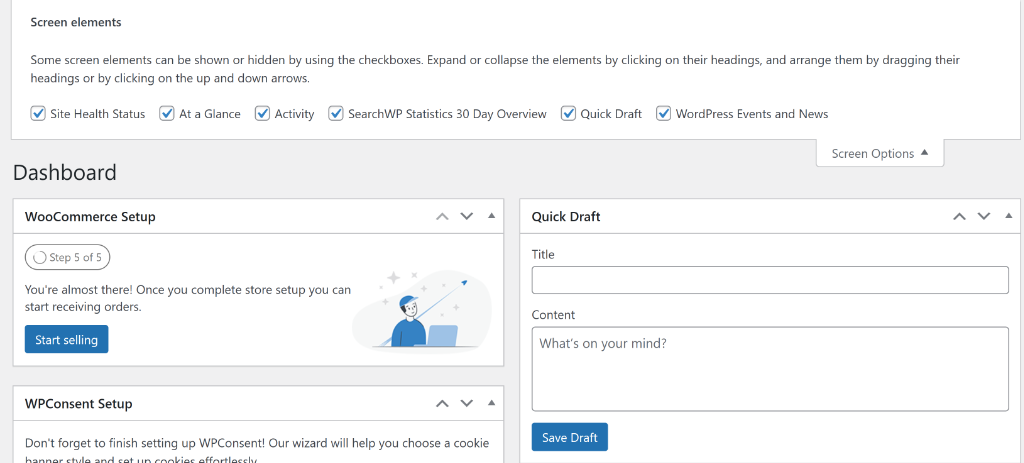Viewport: 1024px width, 463px height.
Task: Close the Screen Options tab
Action: click(880, 153)
